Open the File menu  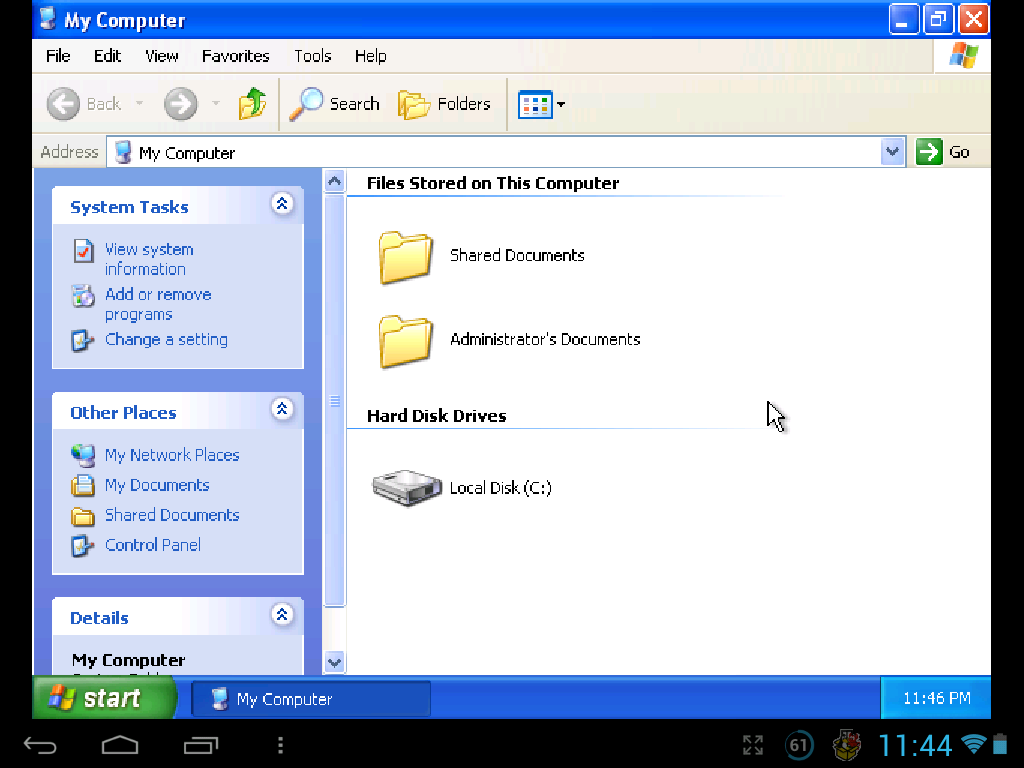(x=58, y=56)
